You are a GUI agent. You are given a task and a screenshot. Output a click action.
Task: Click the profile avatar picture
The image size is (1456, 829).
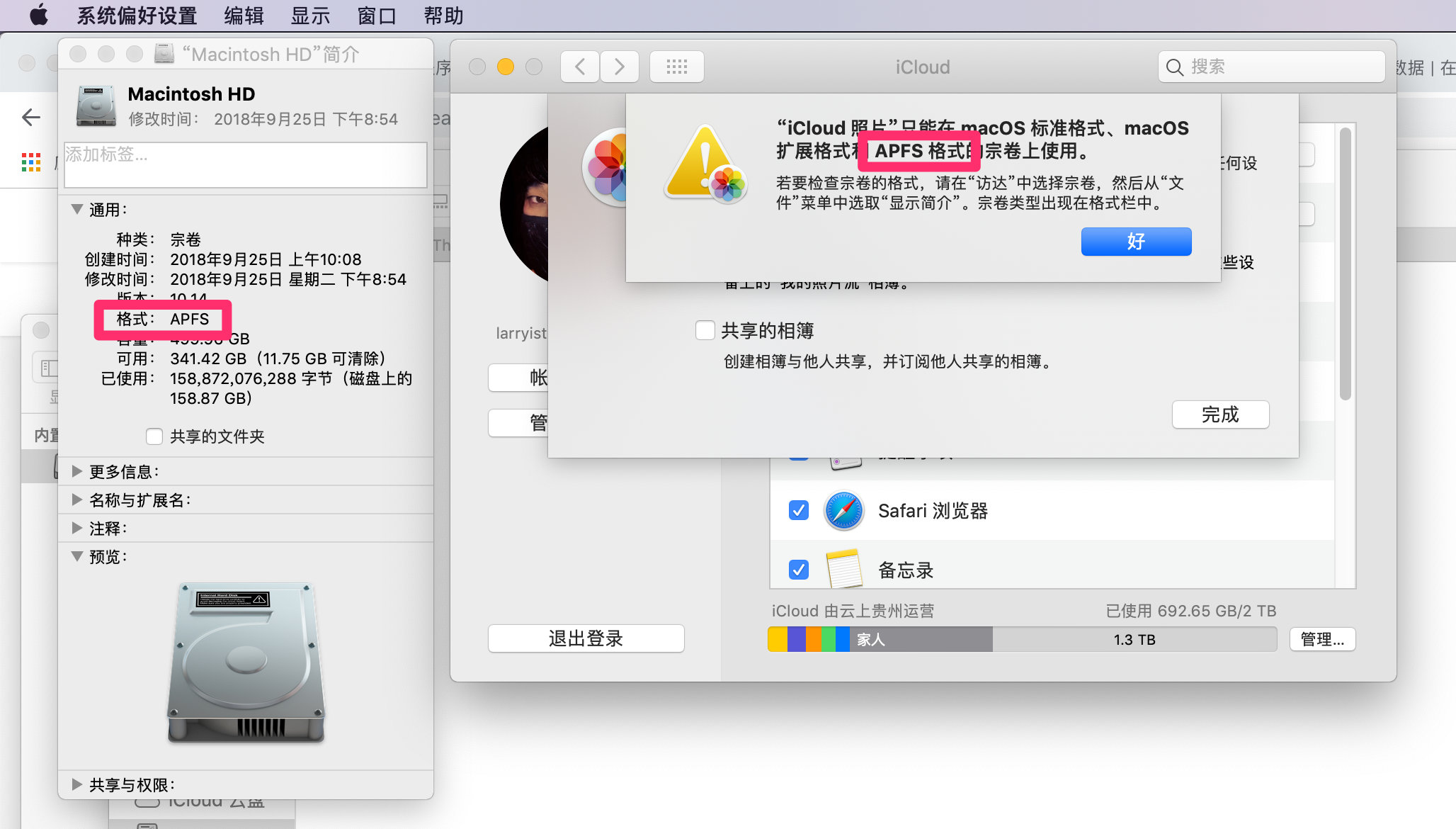pyautogui.click(x=524, y=204)
